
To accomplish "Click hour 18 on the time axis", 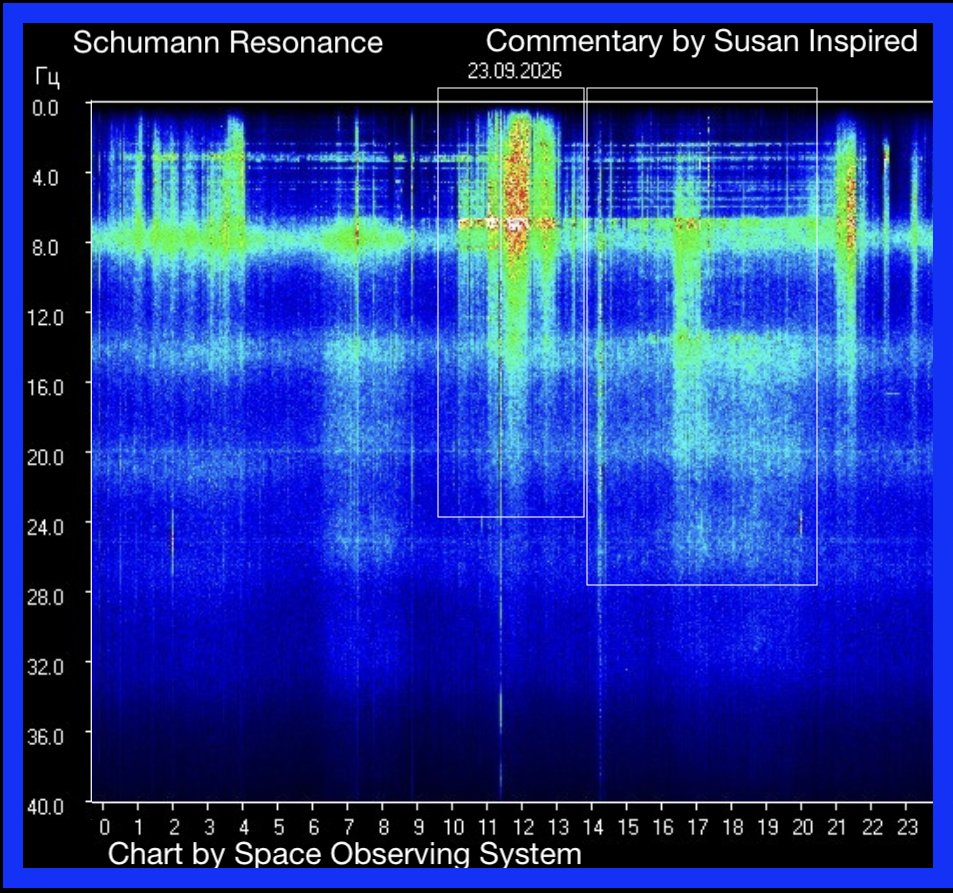I will point(733,827).
